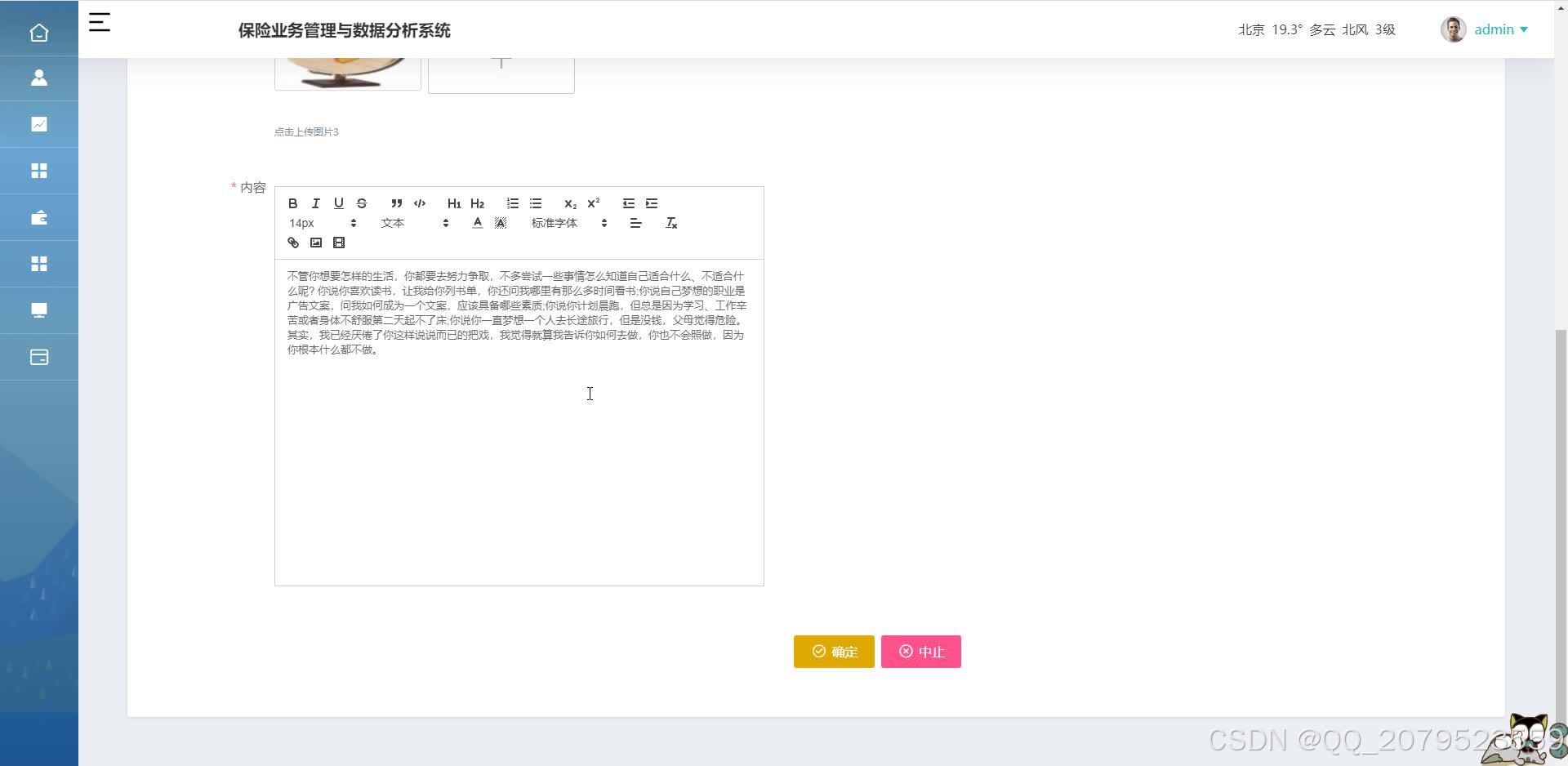Screen dimensions: 1568x766
Task: Embed a video in the editor
Action: click(339, 243)
